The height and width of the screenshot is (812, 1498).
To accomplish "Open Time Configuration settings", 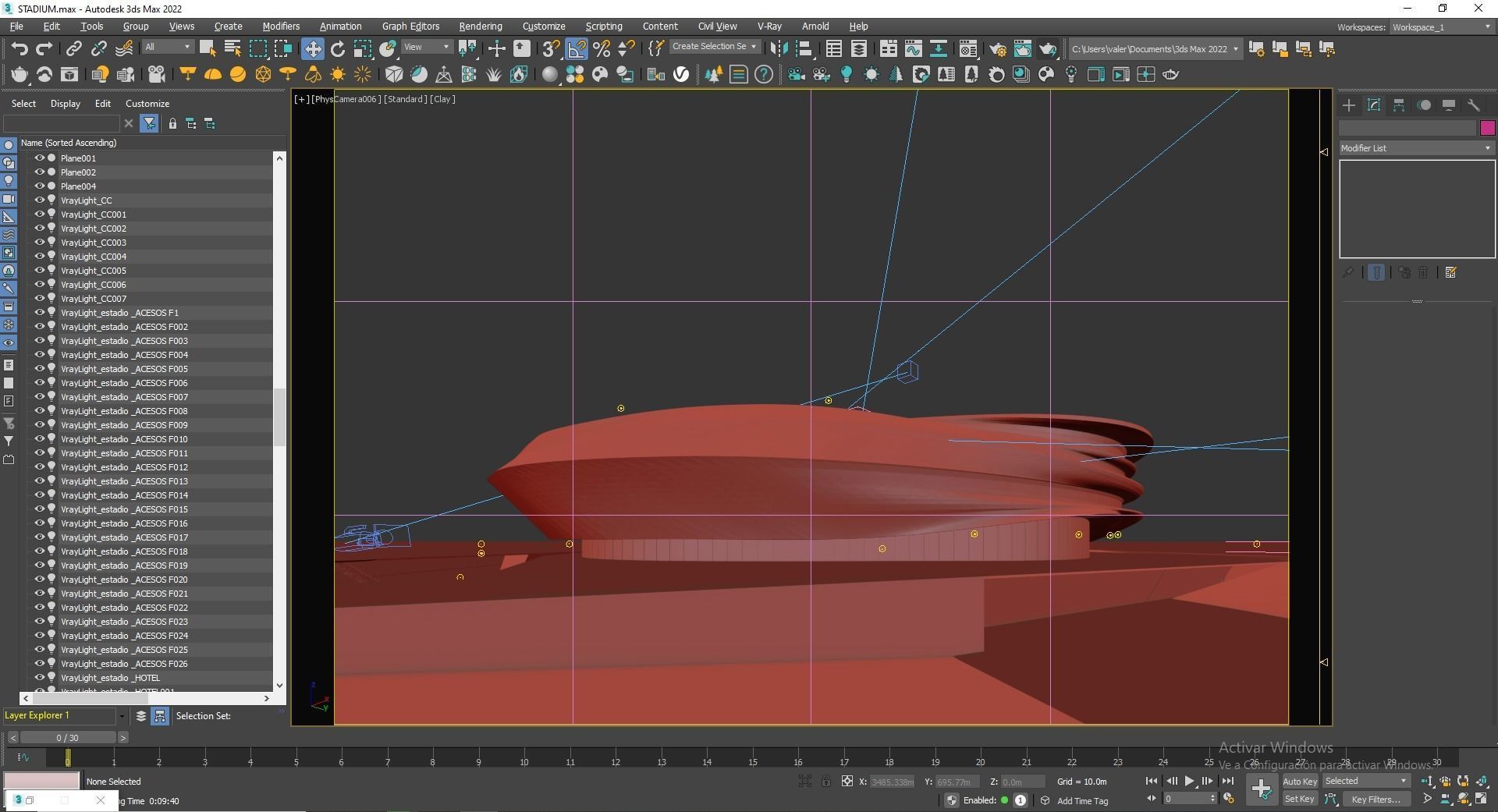I will (1229, 799).
